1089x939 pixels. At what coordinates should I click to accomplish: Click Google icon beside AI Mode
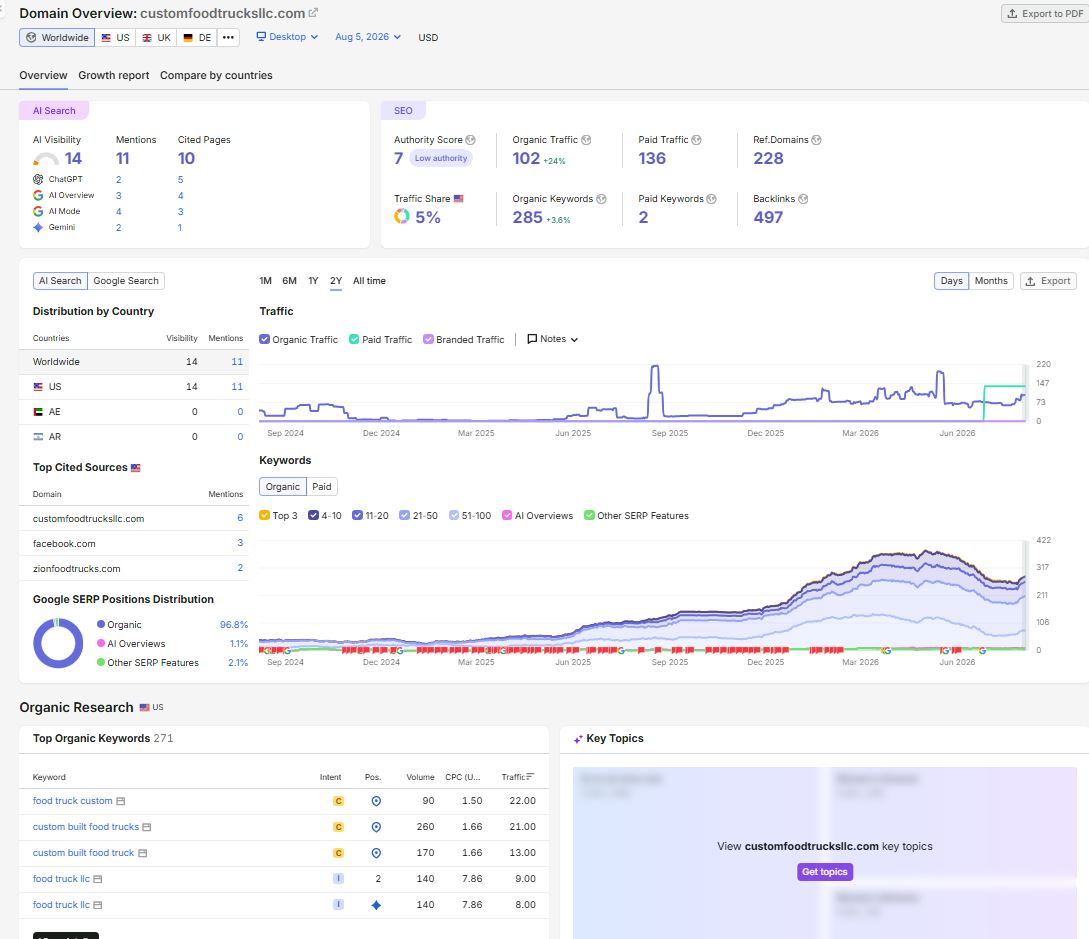(x=38, y=211)
